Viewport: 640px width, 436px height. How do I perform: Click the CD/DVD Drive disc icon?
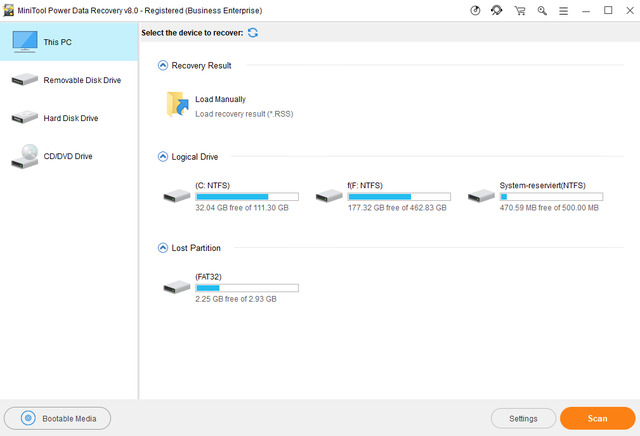point(24,156)
